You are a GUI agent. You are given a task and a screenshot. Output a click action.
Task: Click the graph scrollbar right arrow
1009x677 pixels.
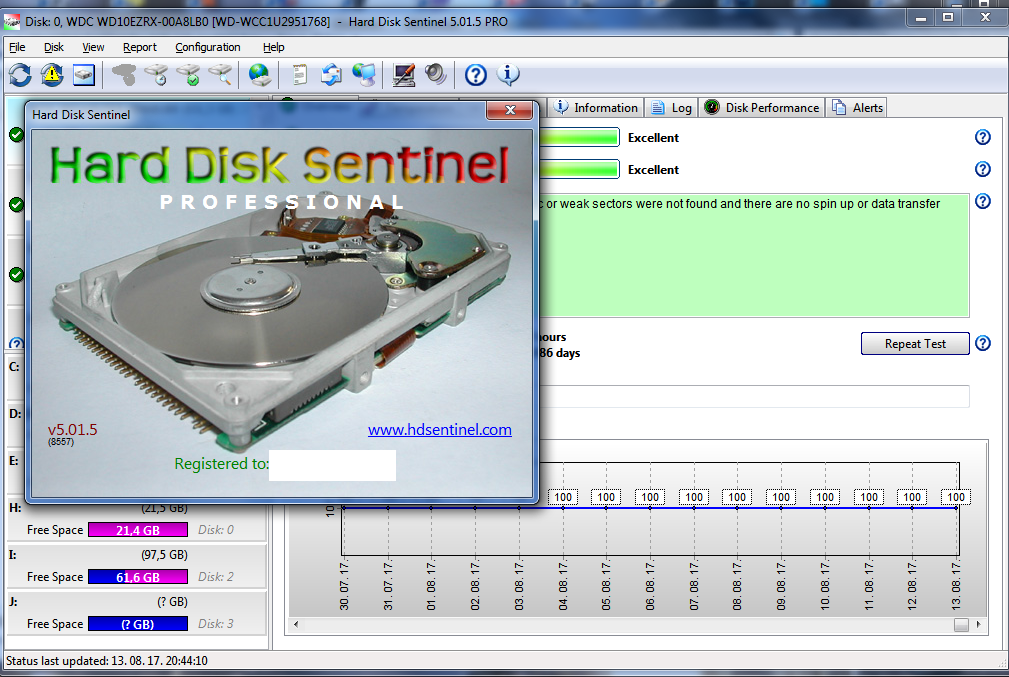tap(979, 624)
